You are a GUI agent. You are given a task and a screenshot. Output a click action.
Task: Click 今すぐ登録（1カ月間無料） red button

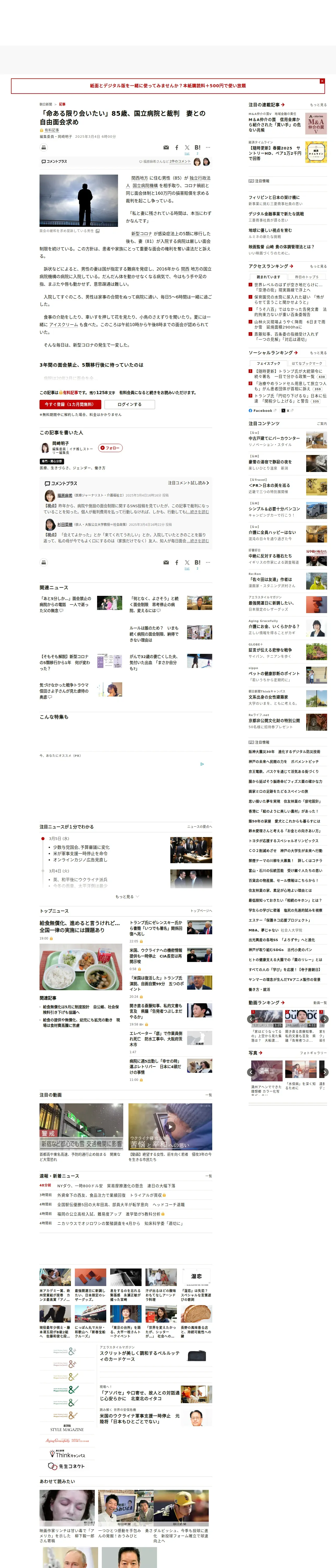point(70,404)
